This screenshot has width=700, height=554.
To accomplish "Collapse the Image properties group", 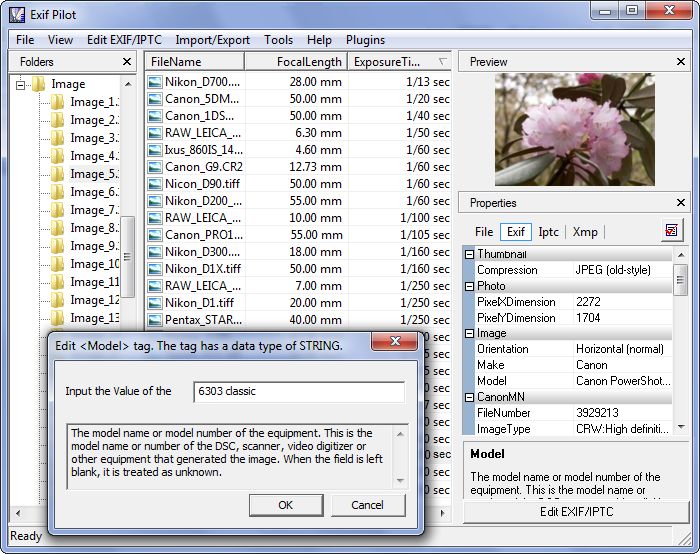I will [469, 334].
